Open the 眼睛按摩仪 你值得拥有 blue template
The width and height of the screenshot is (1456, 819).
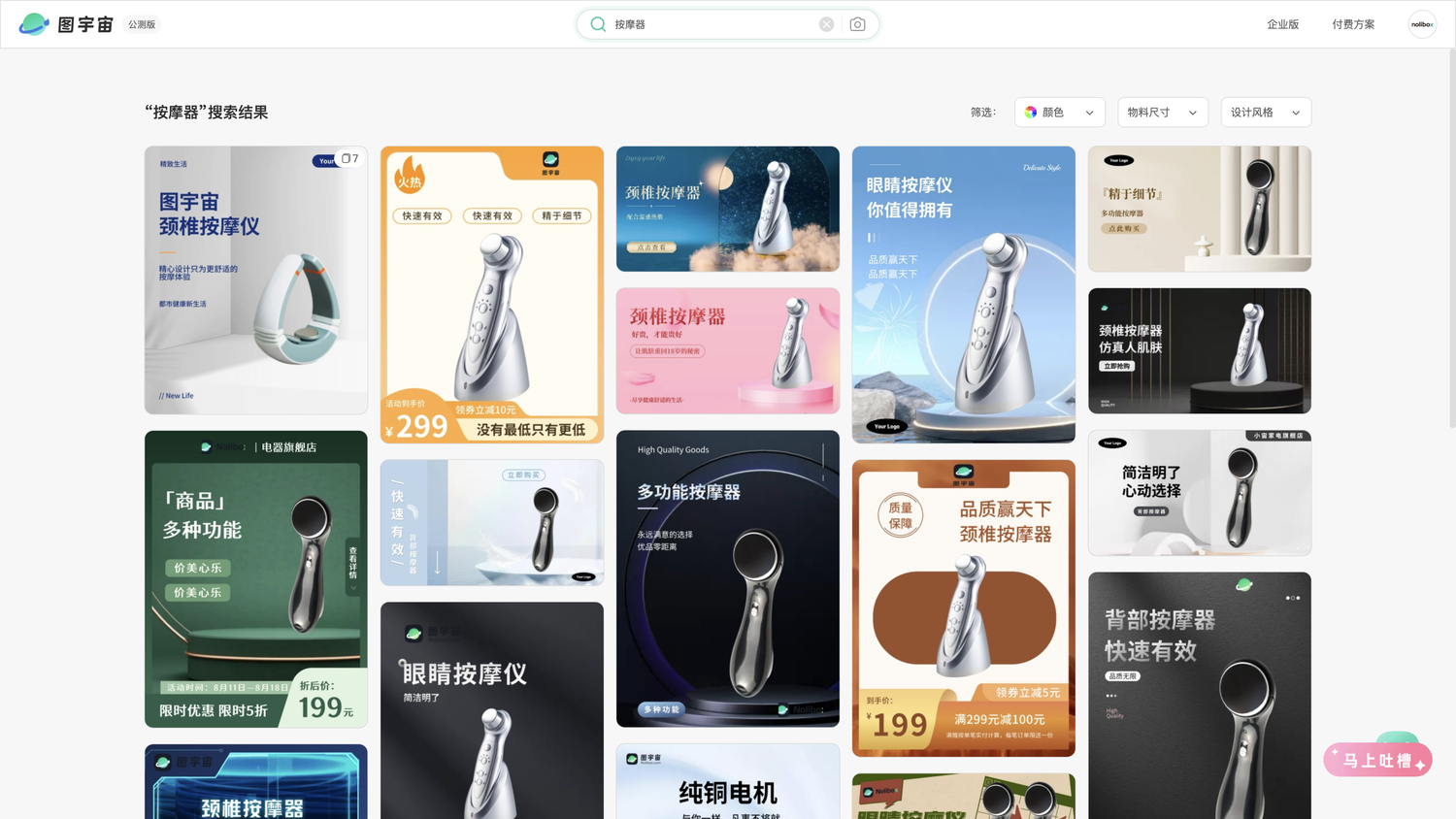tap(964, 295)
